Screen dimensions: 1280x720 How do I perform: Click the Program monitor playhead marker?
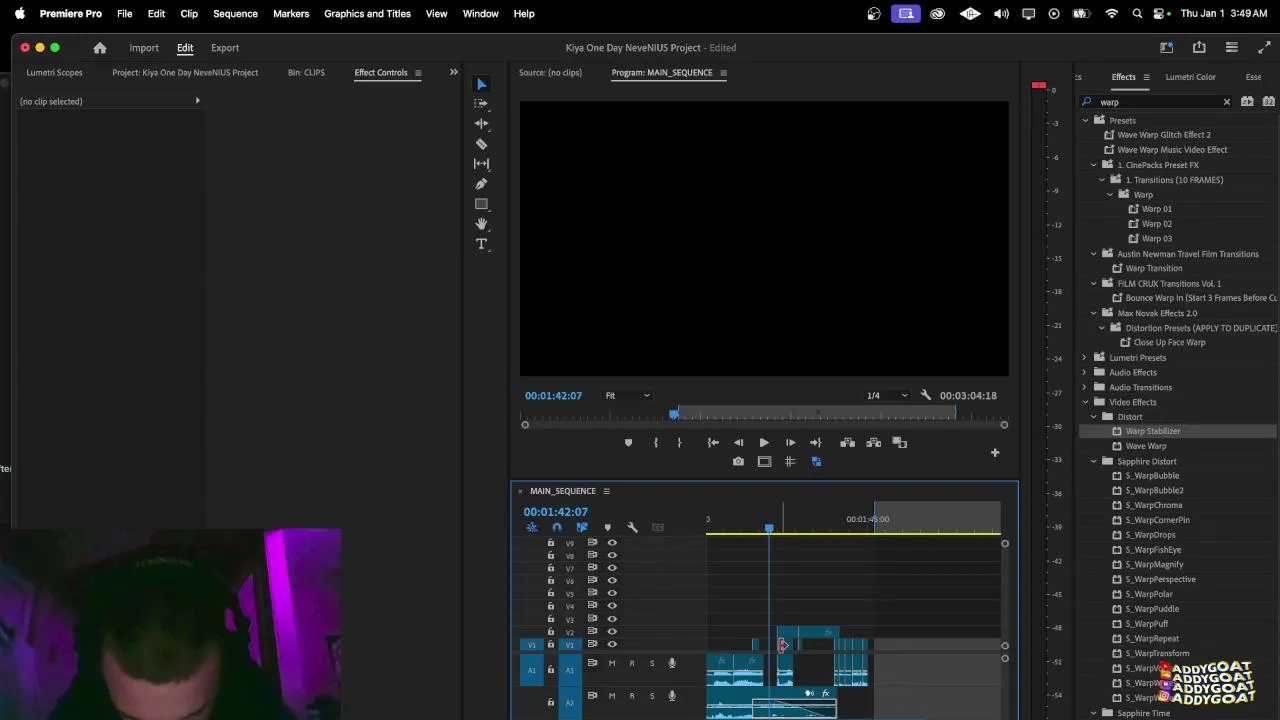[674, 414]
